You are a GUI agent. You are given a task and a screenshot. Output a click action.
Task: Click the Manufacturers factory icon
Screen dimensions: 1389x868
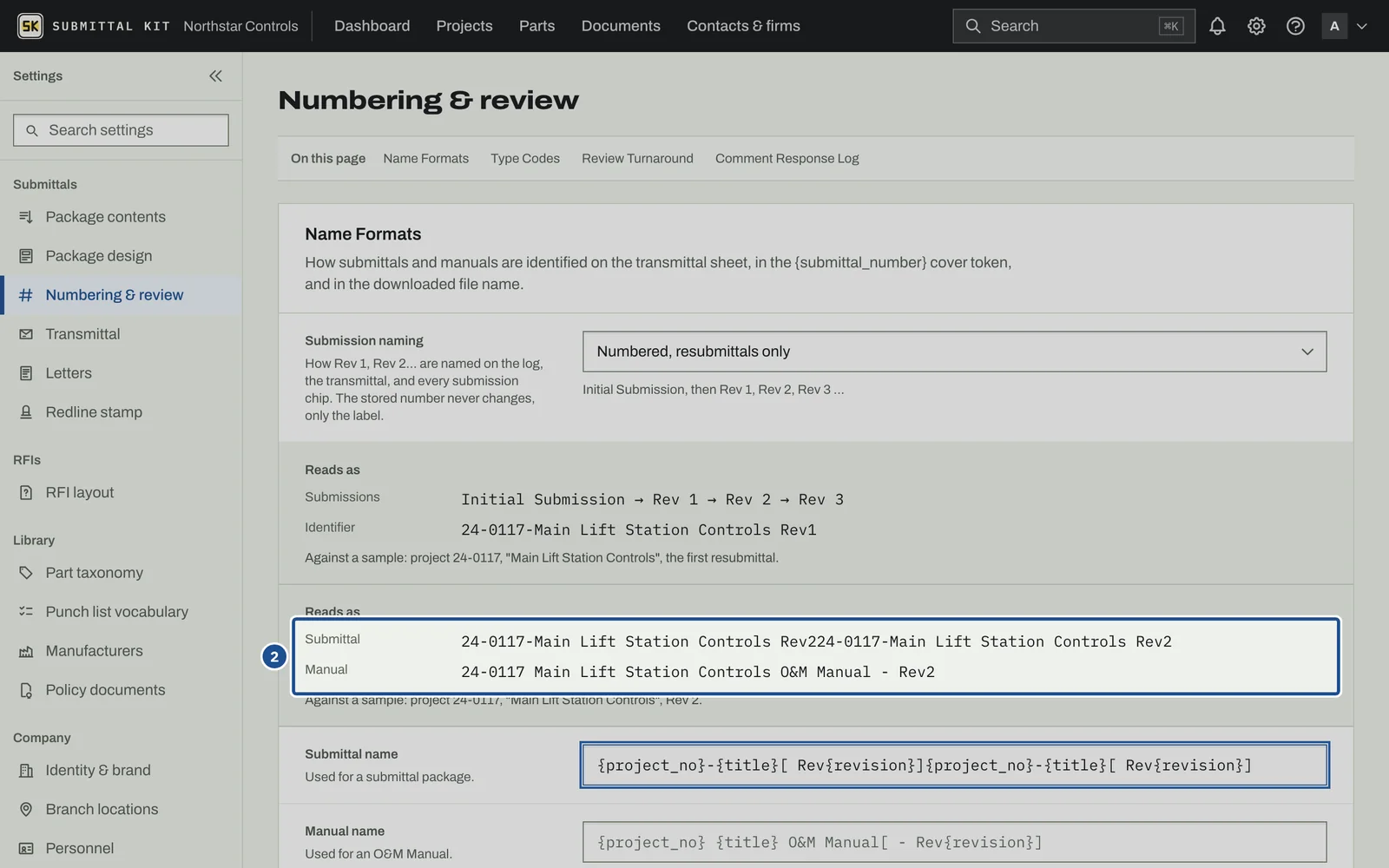(26, 651)
